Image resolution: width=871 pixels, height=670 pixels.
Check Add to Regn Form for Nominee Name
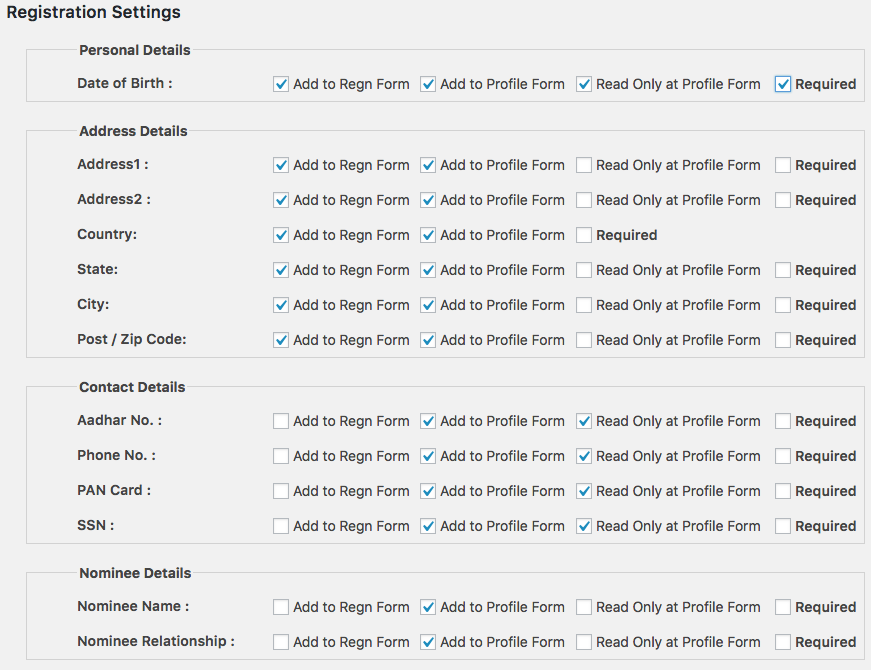tap(281, 607)
